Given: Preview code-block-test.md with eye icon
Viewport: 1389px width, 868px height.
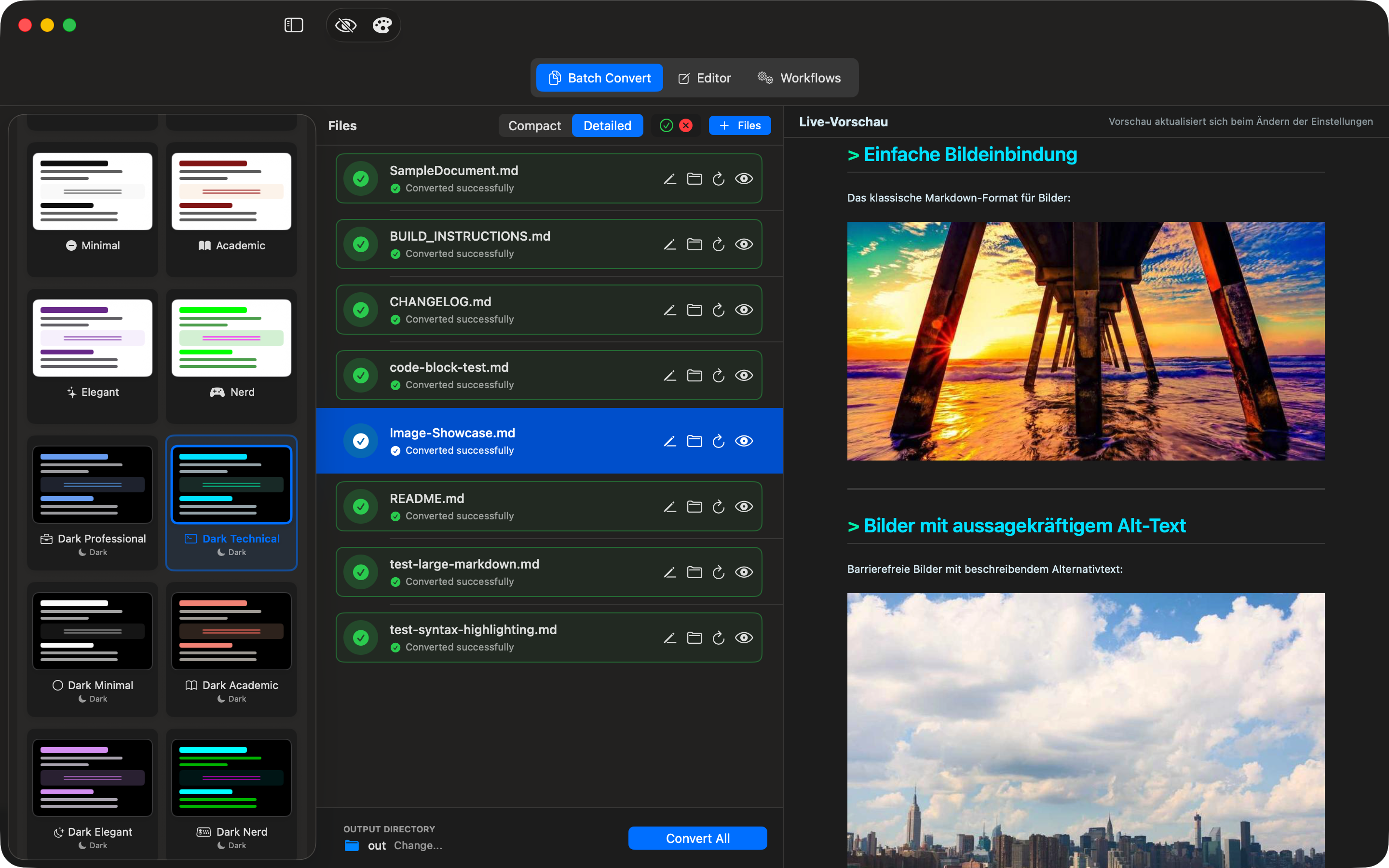Looking at the screenshot, I should coord(744,376).
